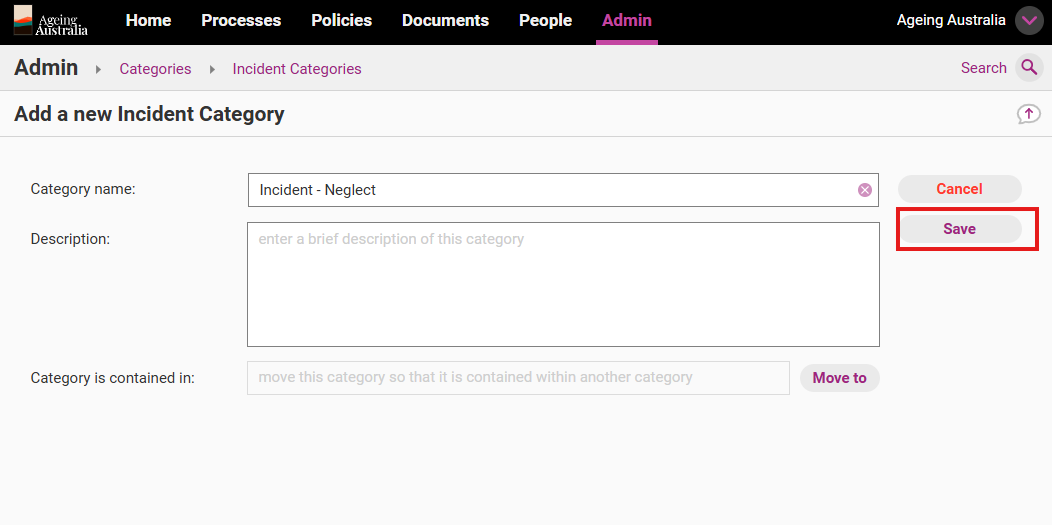
Task: Expand the Ageing Australia account dropdown
Action: pos(1028,21)
